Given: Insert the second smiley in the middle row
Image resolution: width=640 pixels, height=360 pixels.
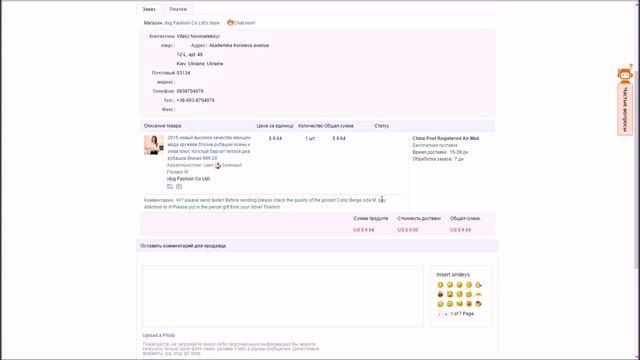Looking at the screenshot, I should pyautogui.click(x=450, y=294).
